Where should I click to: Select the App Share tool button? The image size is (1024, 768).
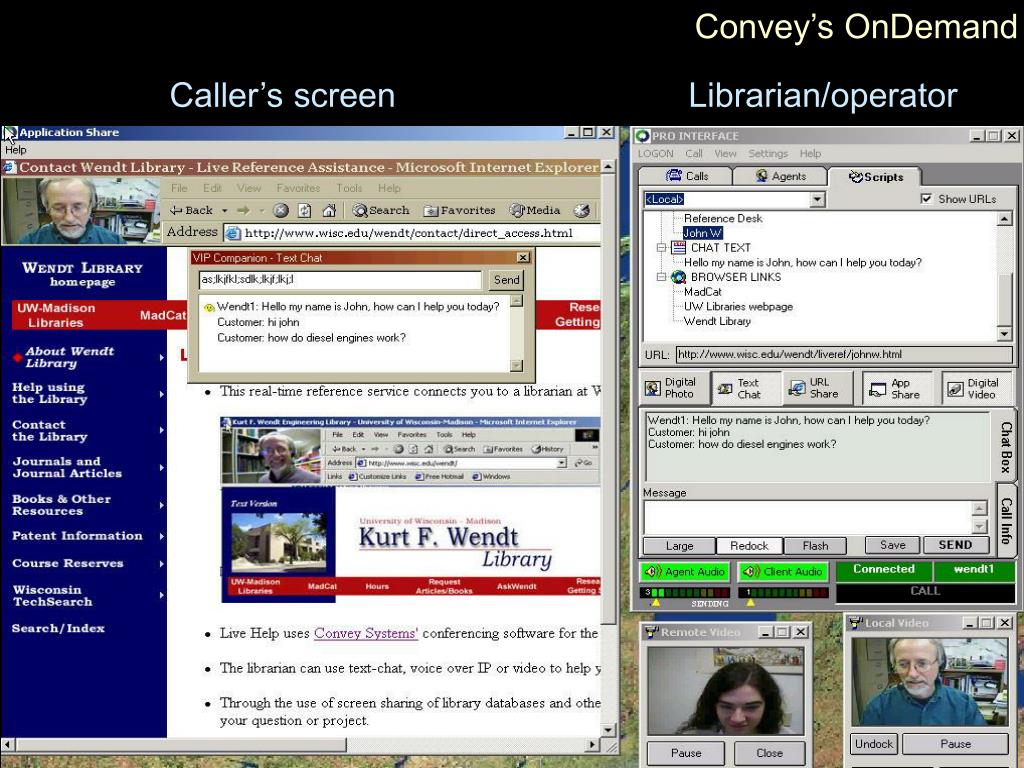[896, 389]
